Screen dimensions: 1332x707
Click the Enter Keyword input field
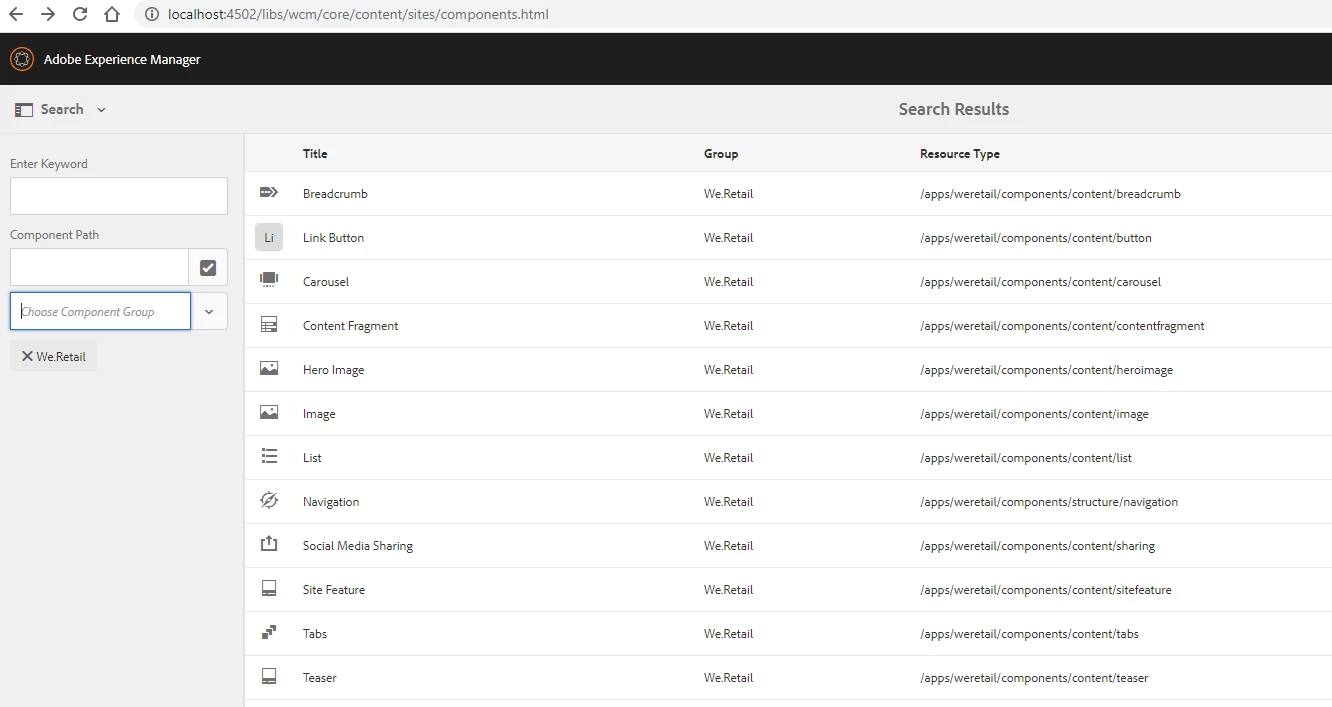point(119,196)
